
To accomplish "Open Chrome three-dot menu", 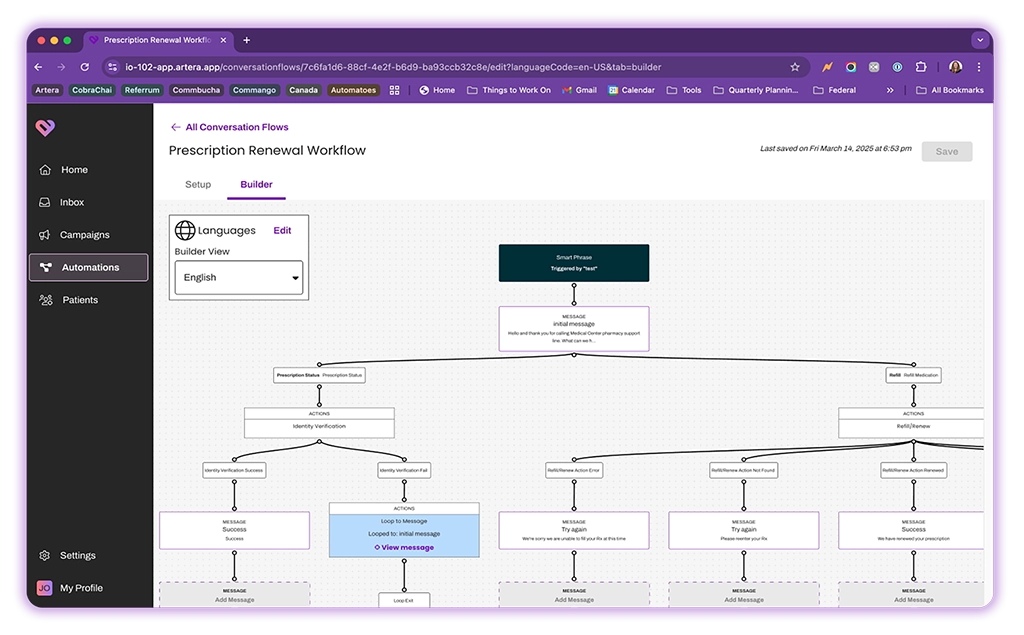I will 979,67.
